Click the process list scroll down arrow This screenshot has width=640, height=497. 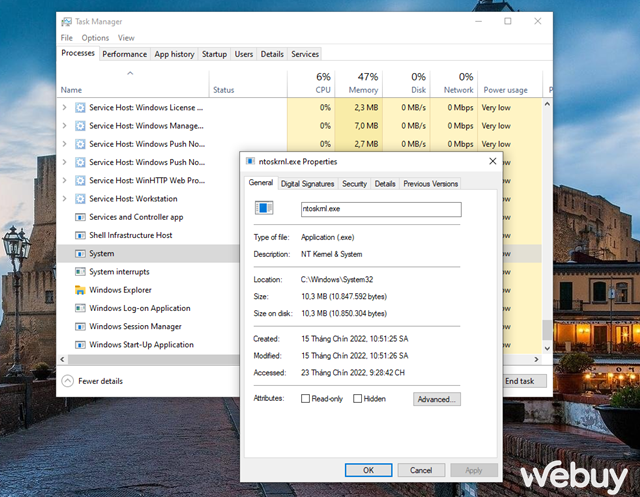[547, 348]
